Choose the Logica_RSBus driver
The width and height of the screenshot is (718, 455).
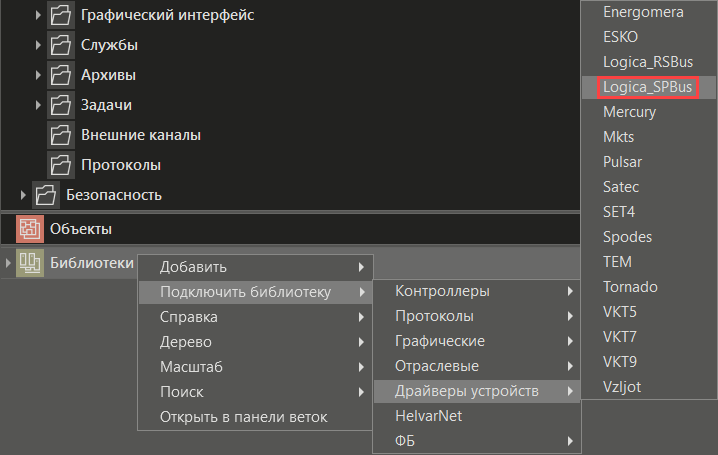pos(649,62)
